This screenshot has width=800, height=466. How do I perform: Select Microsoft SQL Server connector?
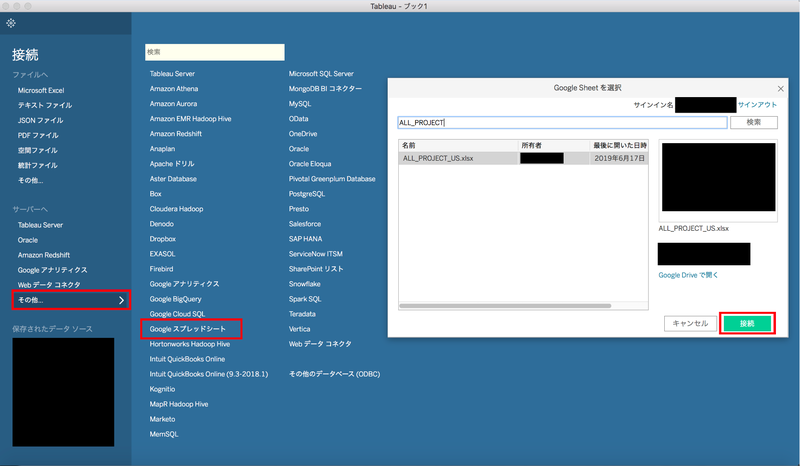pos(321,74)
